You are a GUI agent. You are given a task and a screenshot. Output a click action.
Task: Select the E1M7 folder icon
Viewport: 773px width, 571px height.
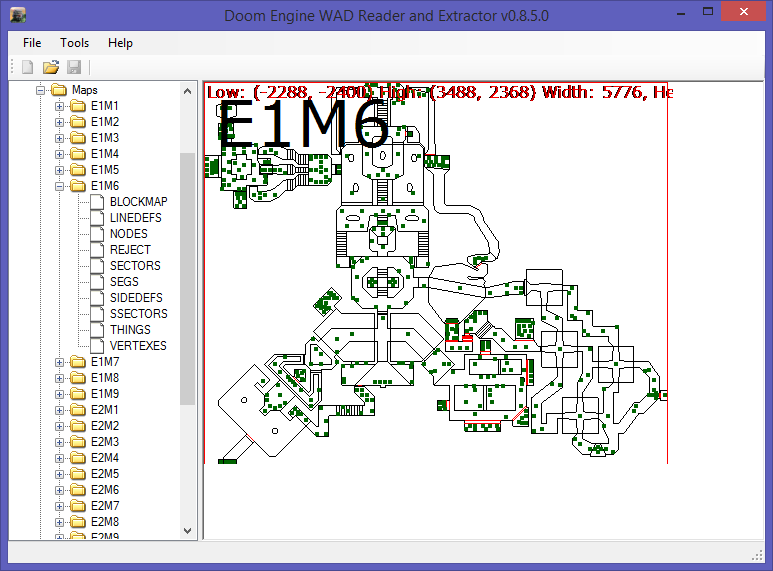pyautogui.click(x=78, y=362)
